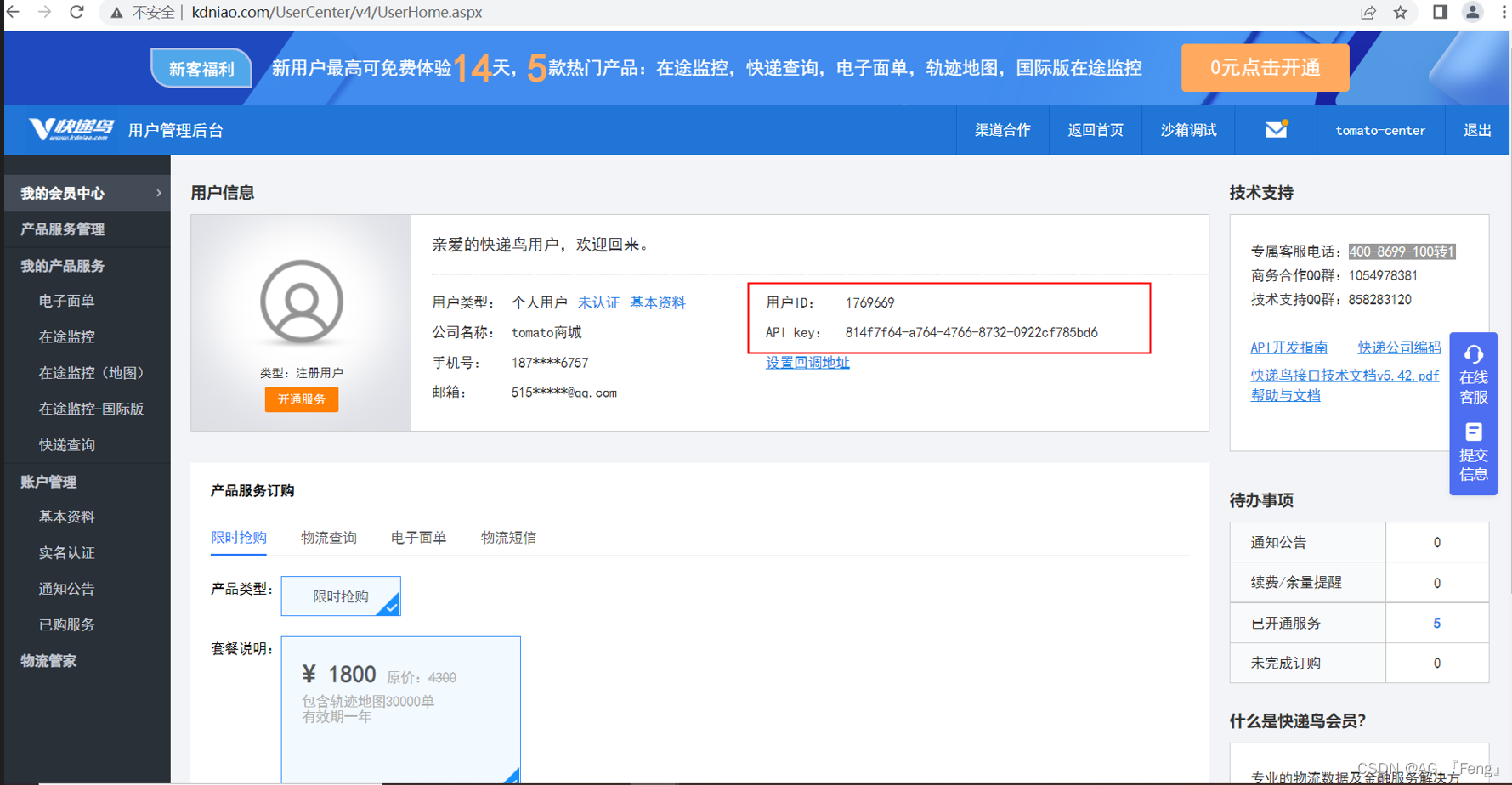Open the 快递公司编码 link
The image size is (1512, 785).
tap(1399, 347)
